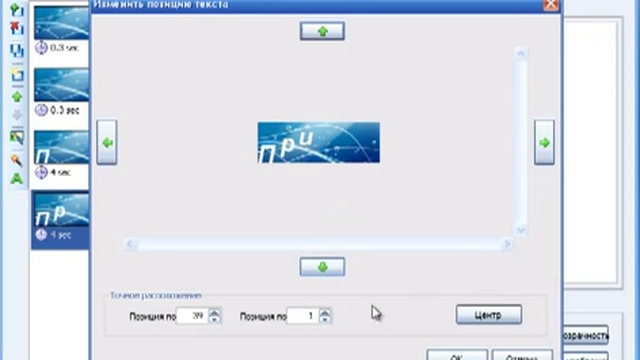Click the add frame icon with green plus
Image resolution: width=640 pixels, height=360 pixels.
(x=16, y=9)
